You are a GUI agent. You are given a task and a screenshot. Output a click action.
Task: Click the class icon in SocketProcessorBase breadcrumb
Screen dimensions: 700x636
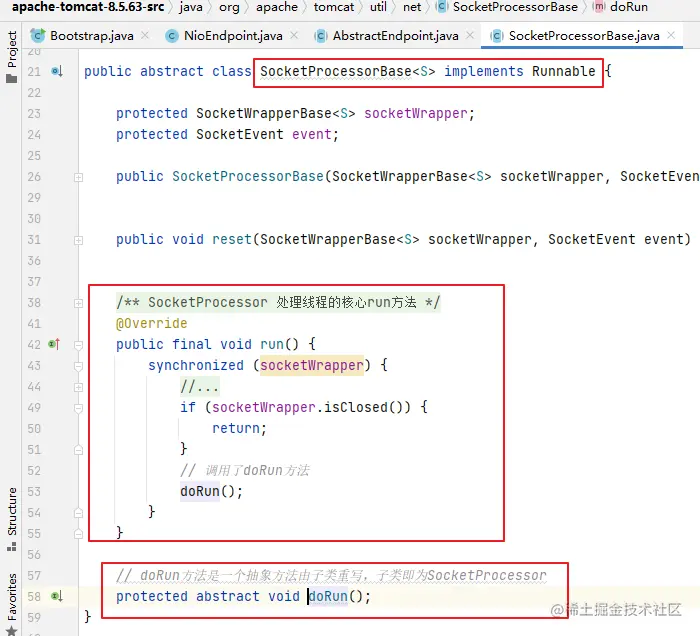[x=441, y=7]
